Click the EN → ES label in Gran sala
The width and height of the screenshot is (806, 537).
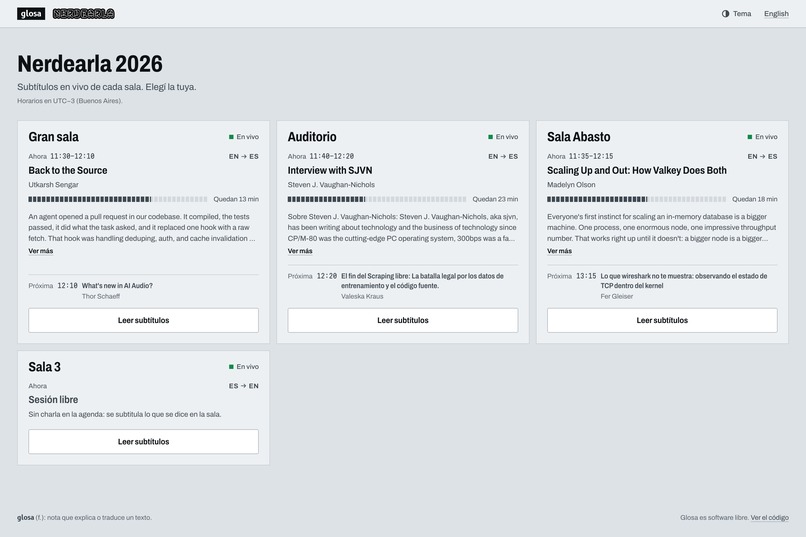pos(244,156)
